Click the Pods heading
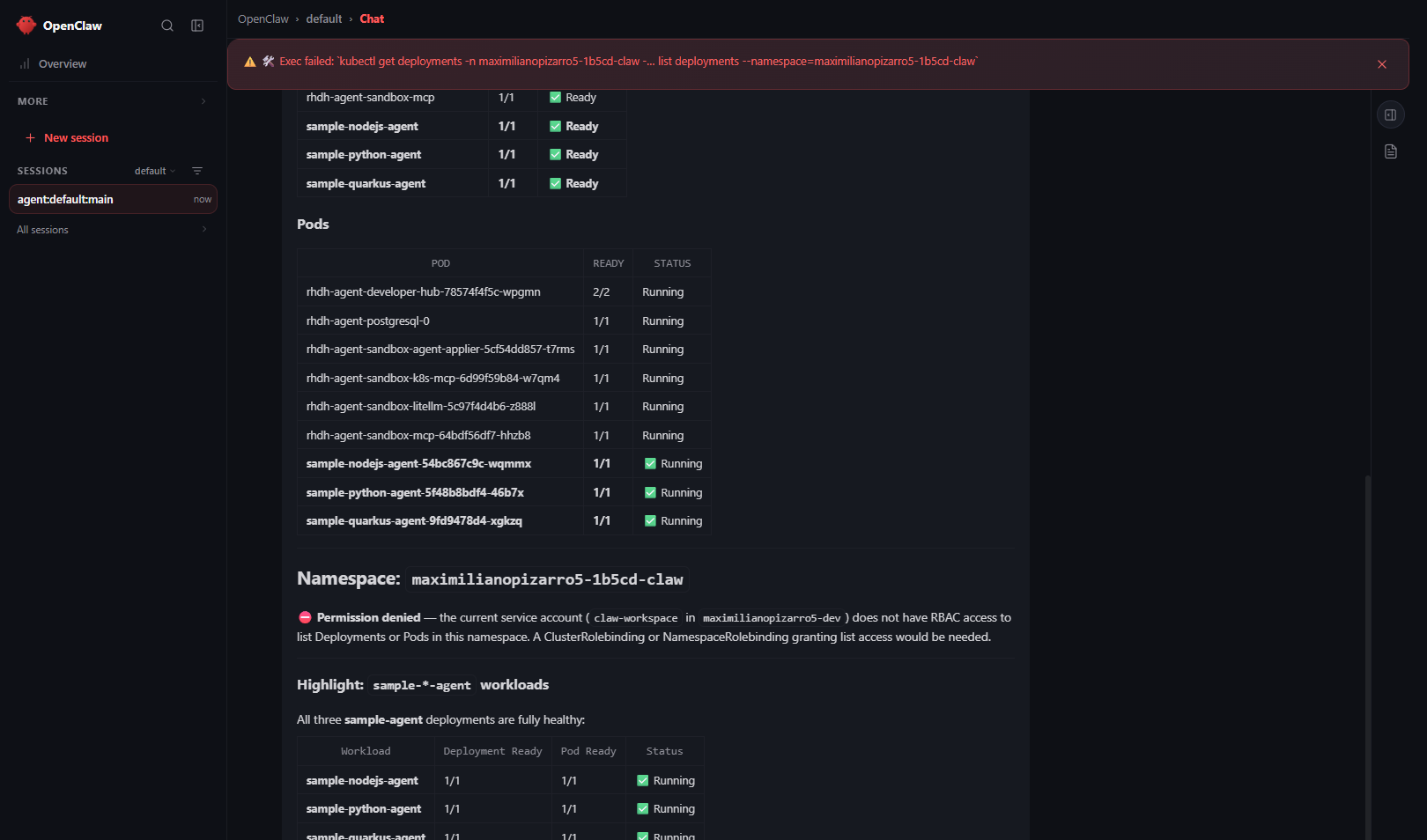Screen dimensions: 1427x840 click(313, 224)
